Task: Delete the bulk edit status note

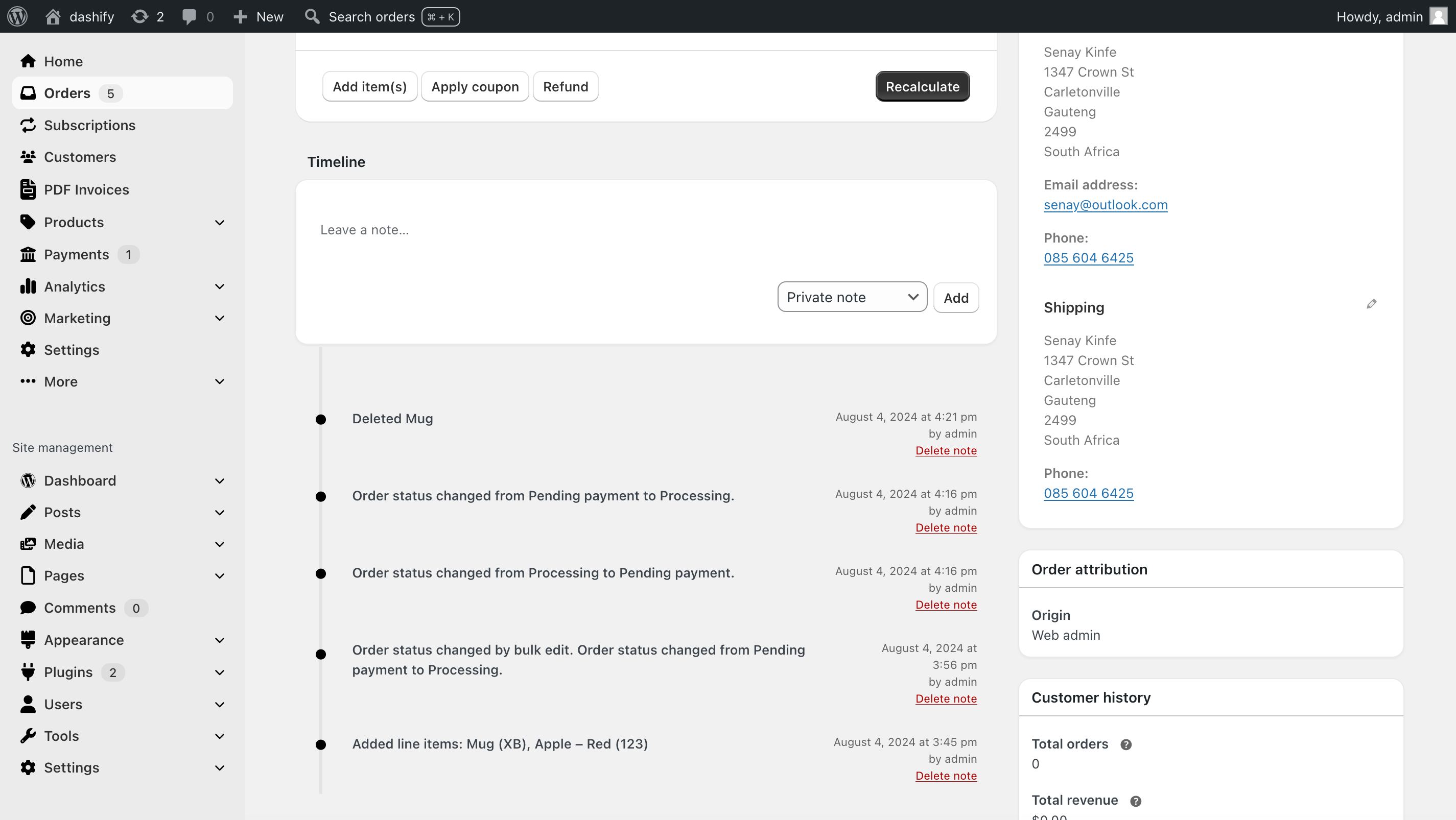Action: [946, 698]
